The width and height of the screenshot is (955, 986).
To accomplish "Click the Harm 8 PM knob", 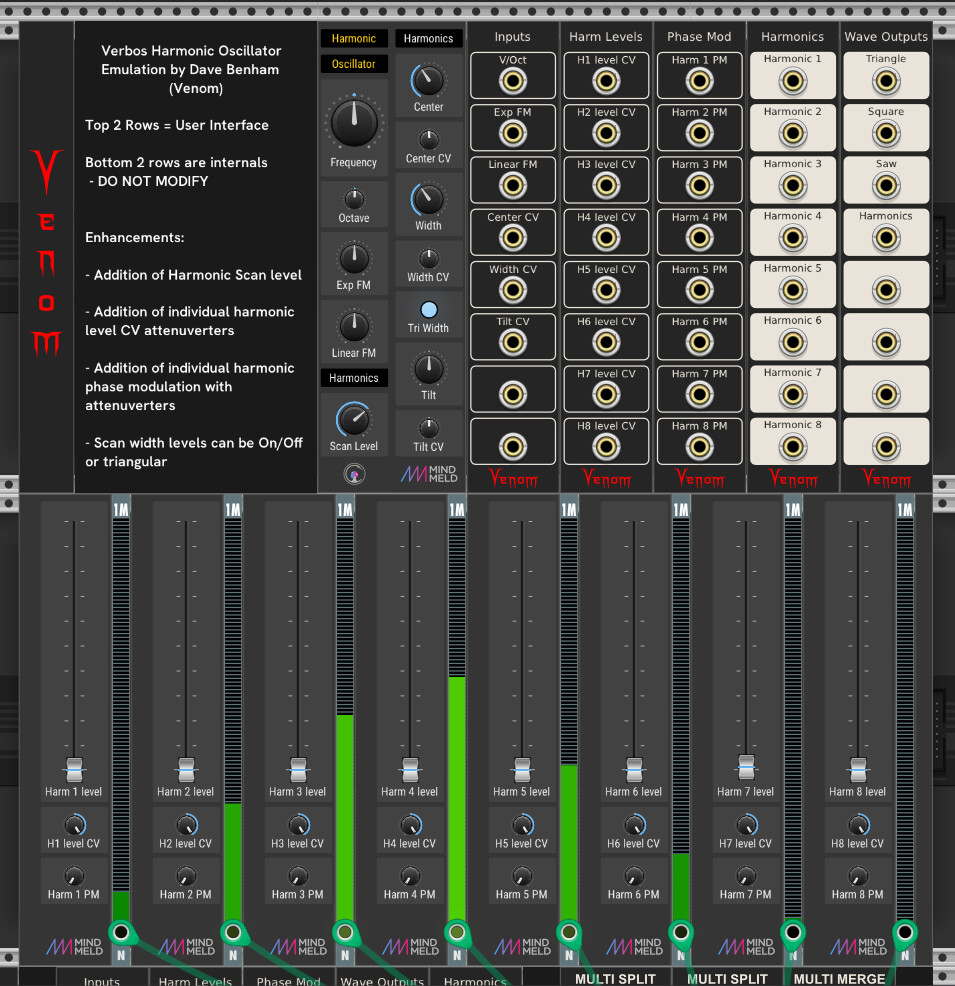I will [858, 876].
